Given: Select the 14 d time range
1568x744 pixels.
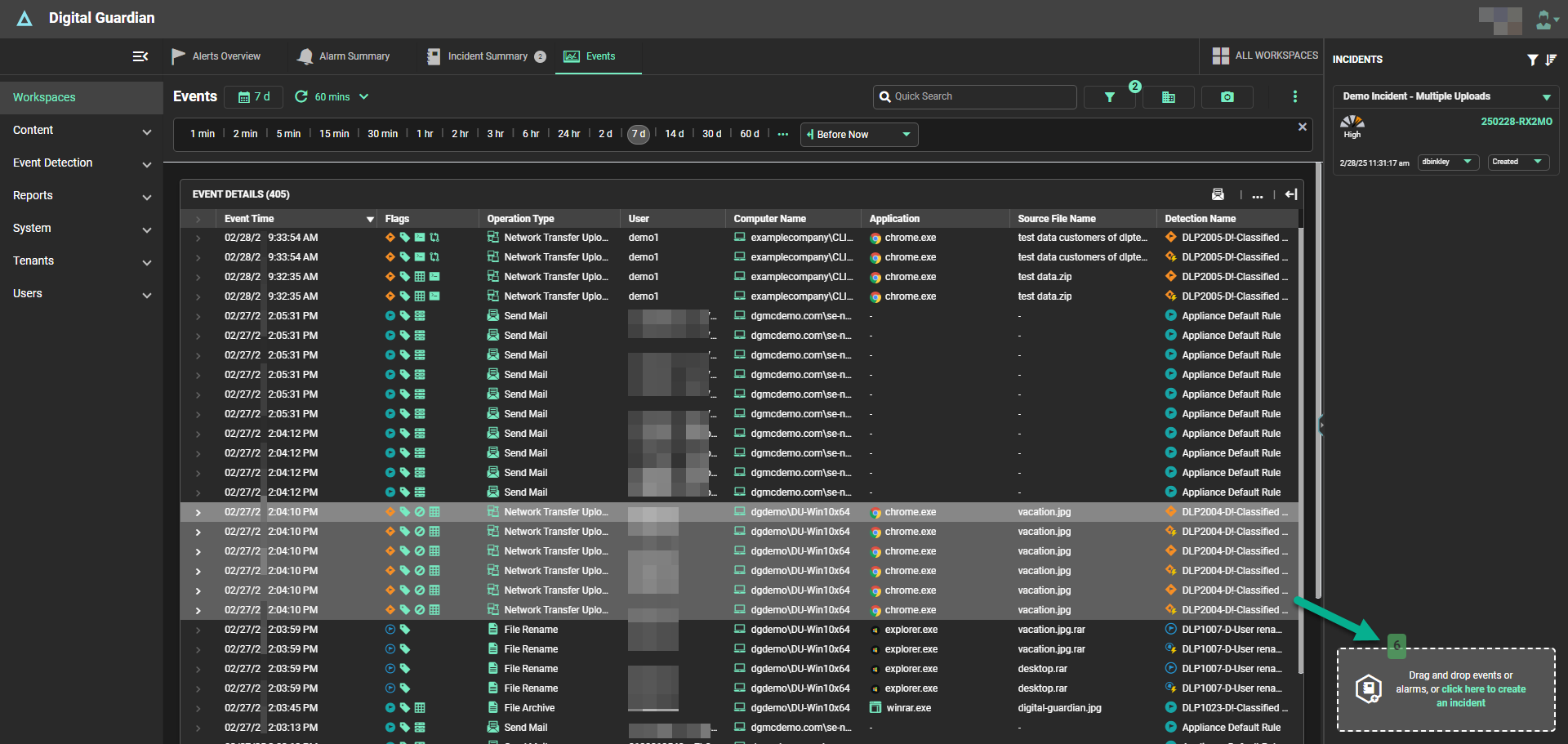Looking at the screenshot, I should [x=675, y=134].
